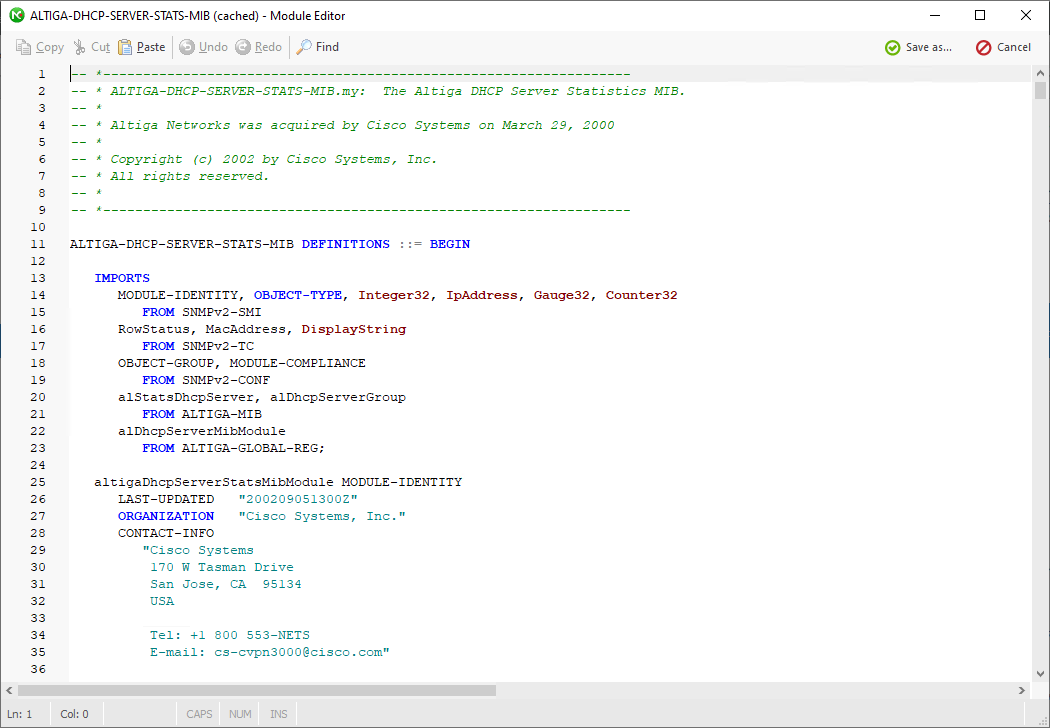Click the NUM indicator in status bar

click(240, 714)
